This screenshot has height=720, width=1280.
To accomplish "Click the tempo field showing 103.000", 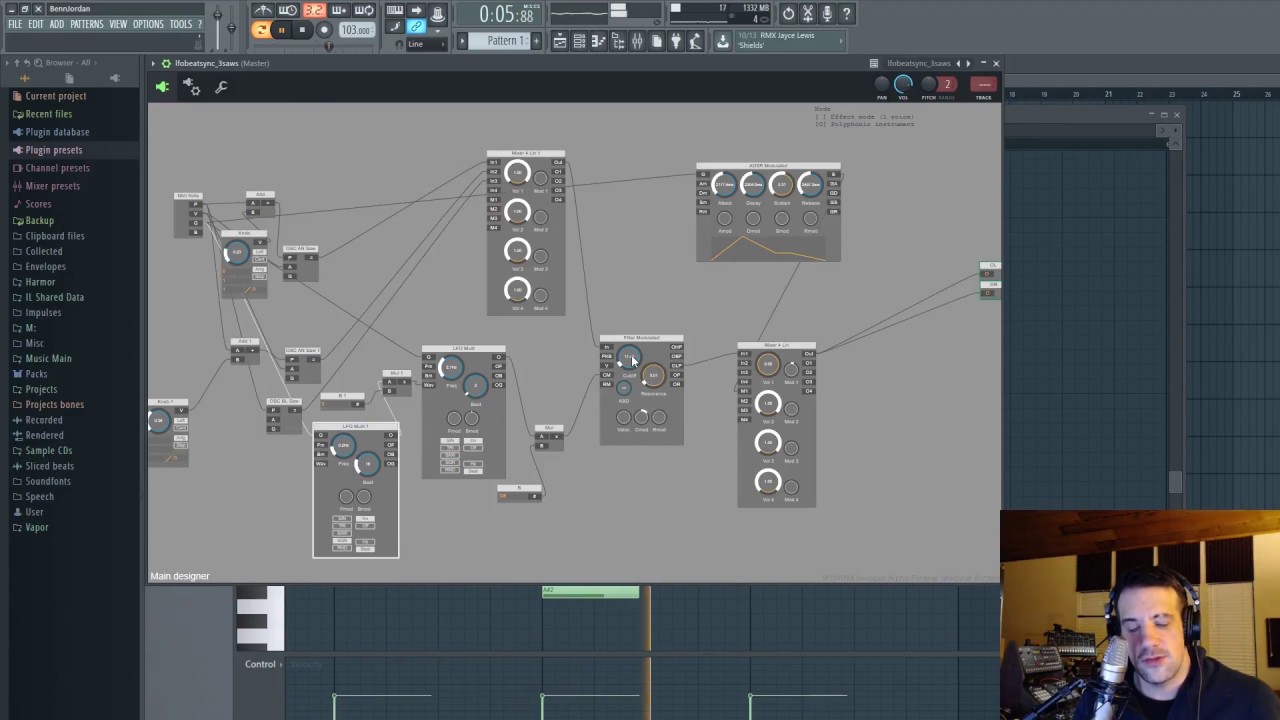I will click(x=357, y=30).
